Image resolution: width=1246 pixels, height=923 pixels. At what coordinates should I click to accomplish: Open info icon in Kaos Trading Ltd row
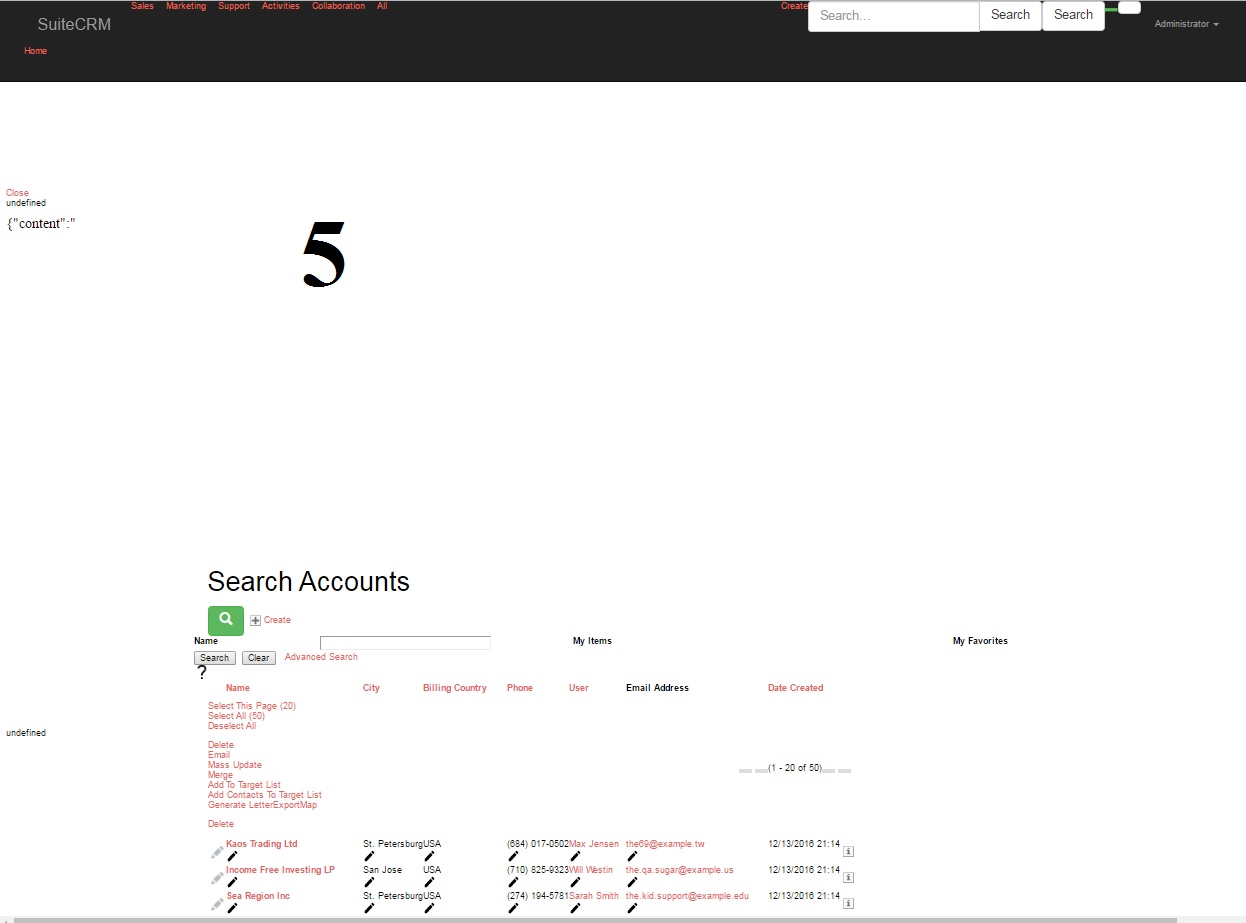(848, 852)
